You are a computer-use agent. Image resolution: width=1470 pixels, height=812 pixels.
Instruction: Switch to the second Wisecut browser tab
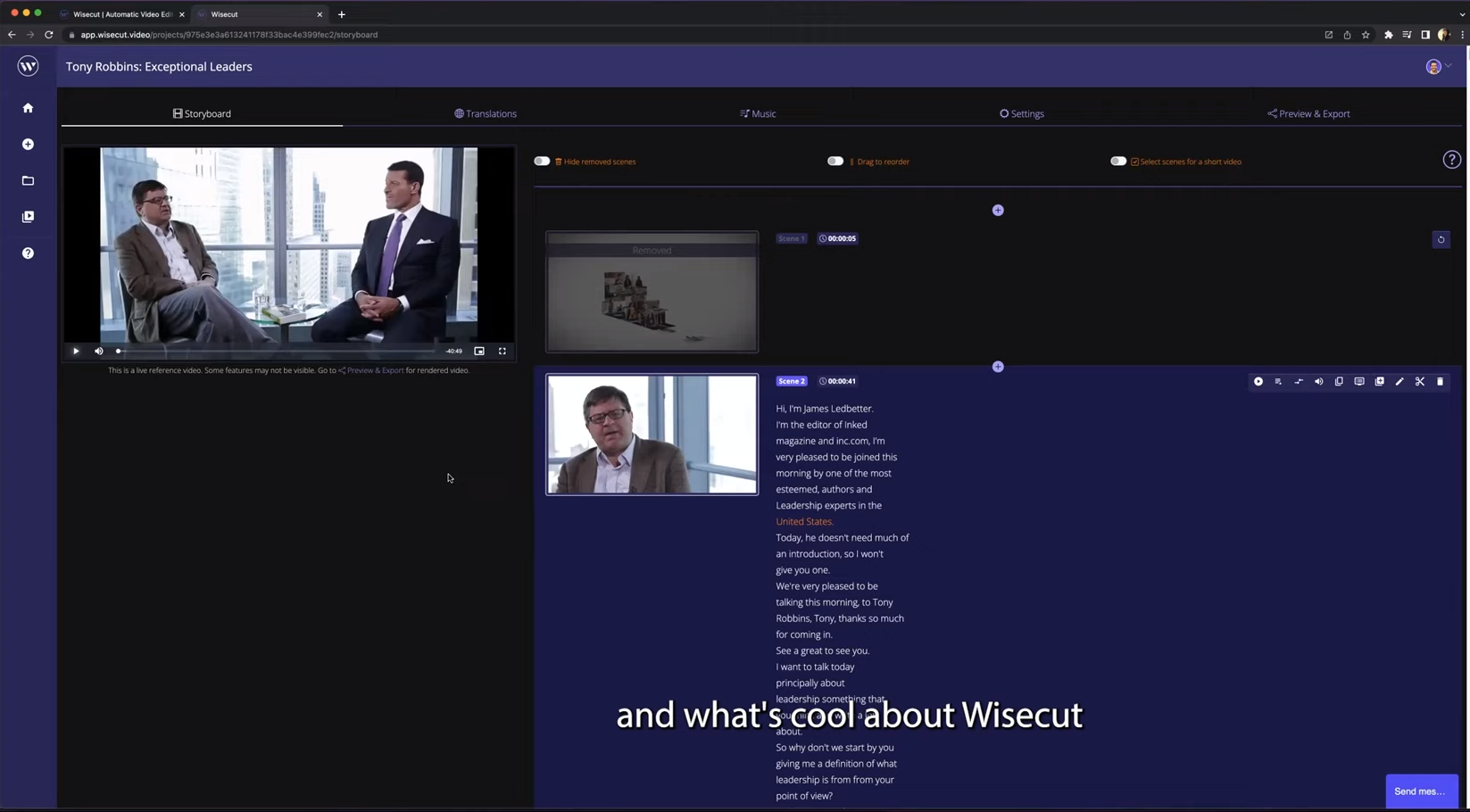pyautogui.click(x=260, y=14)
